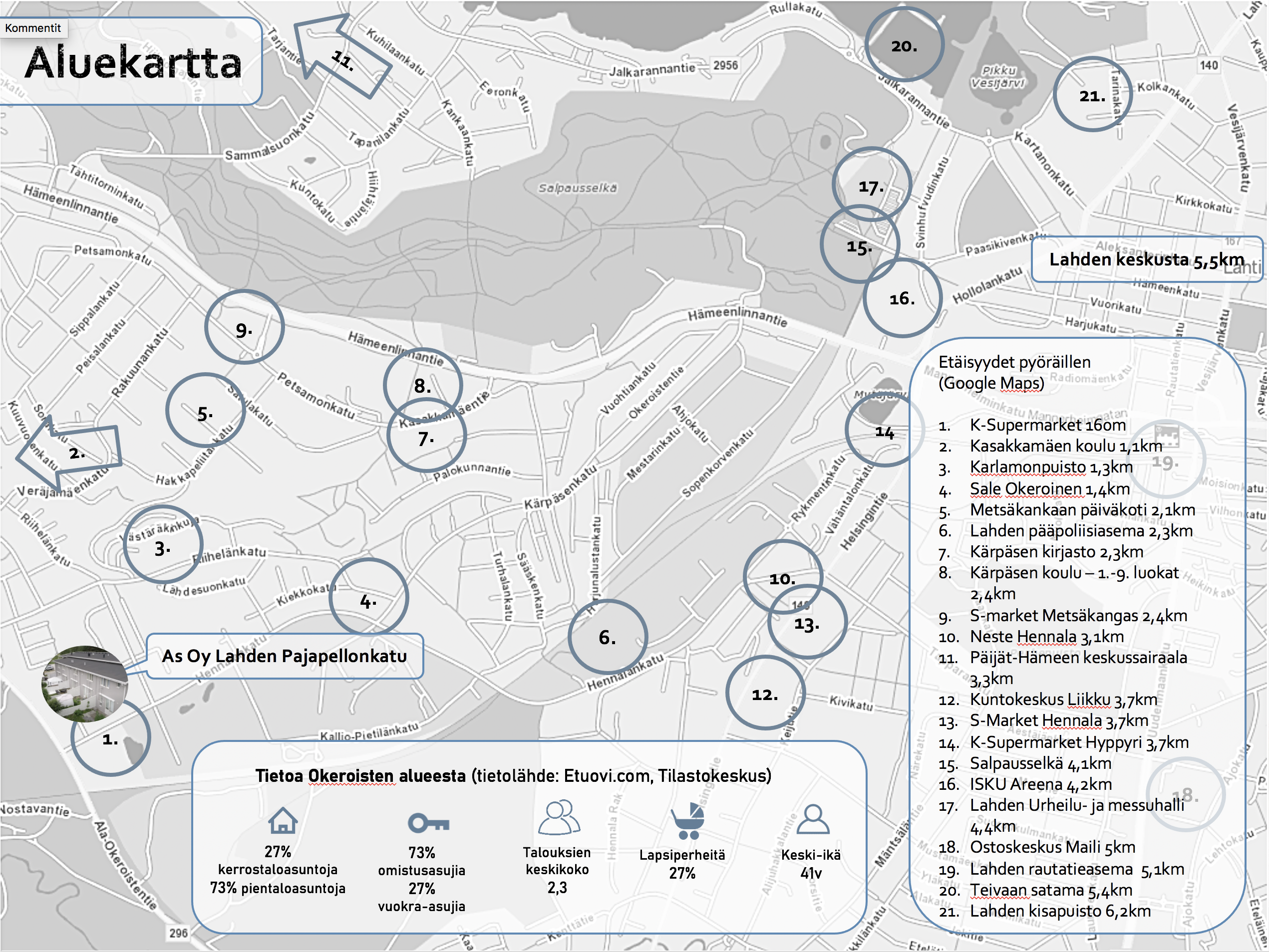The image size is (1269, 952).
Task: Click map marker circle 21.
Action: (x=1092, y=93)
